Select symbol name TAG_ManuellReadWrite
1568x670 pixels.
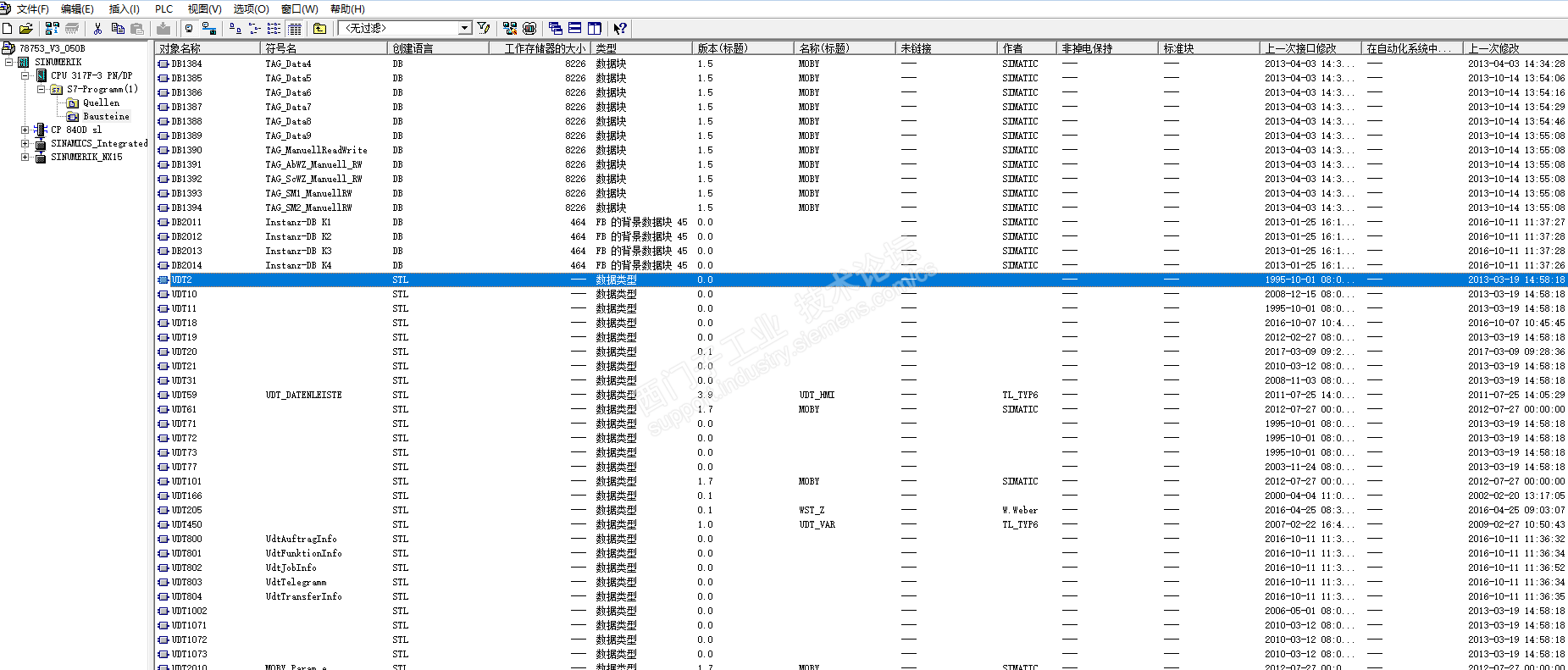(316, 150)
